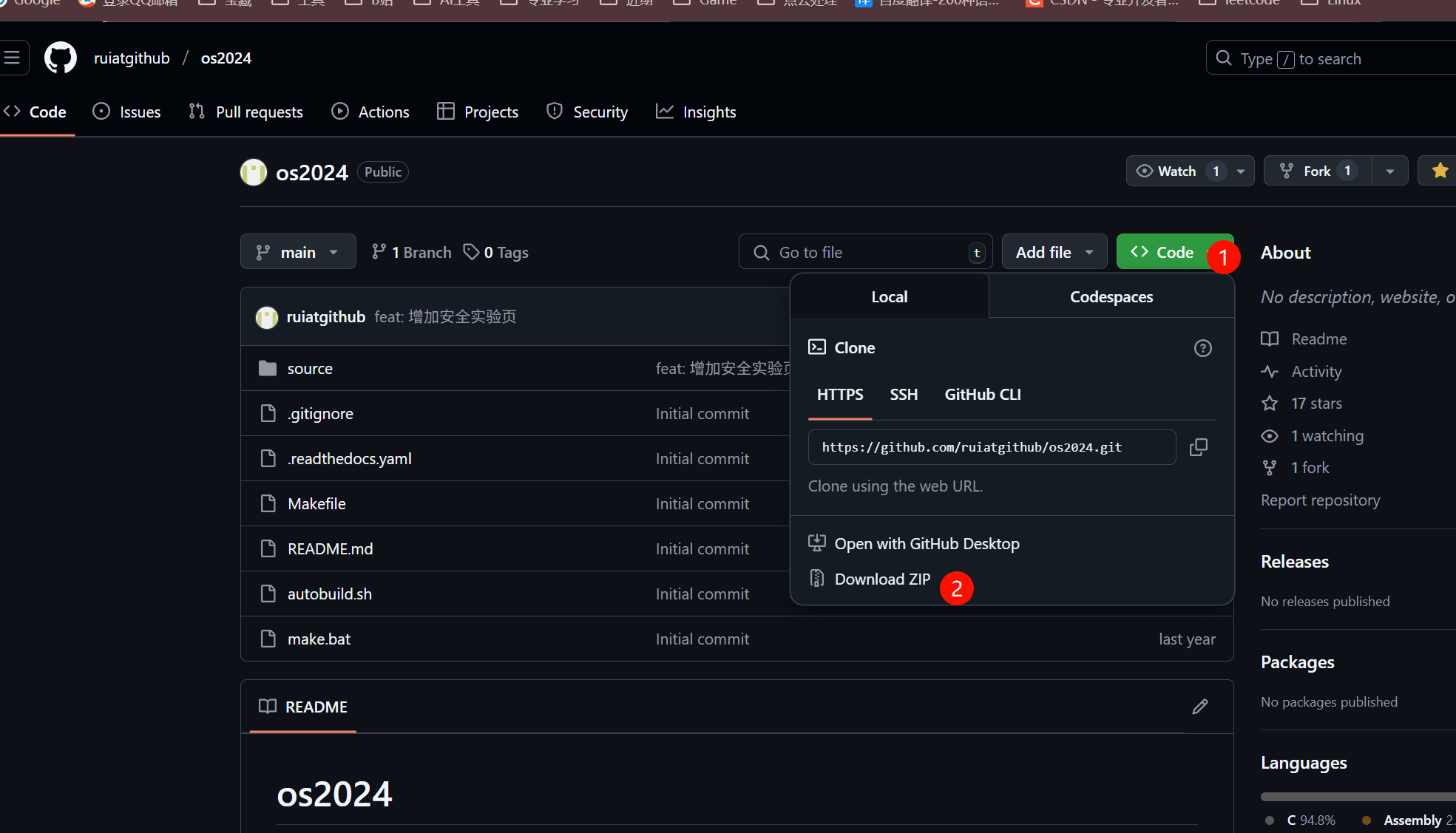Click the Clone help question-mark icon
The height and width of the screenshot is (833, 1456).
[x=1202, y=348]
